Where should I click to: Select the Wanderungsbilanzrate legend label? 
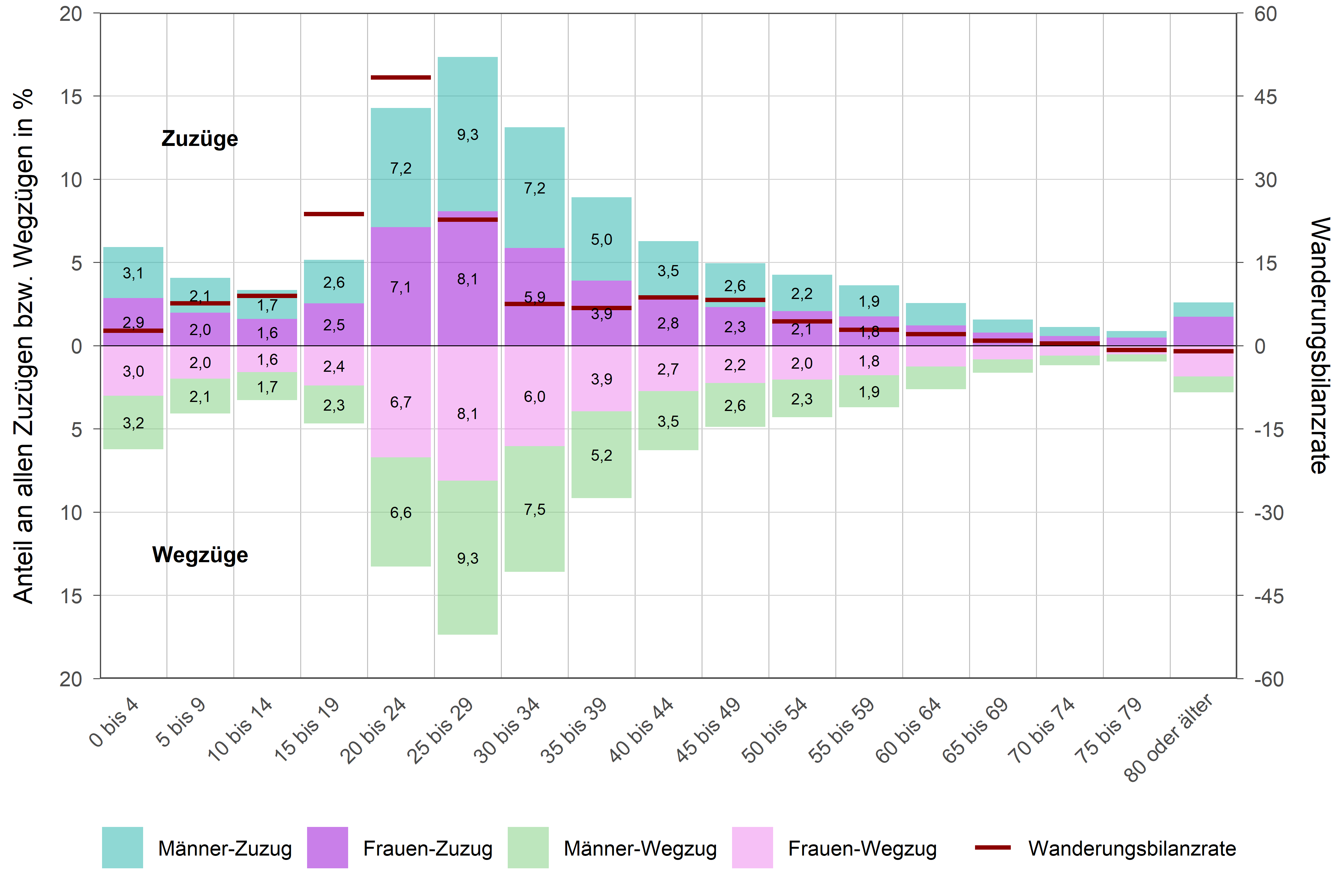click(1132, 849)
